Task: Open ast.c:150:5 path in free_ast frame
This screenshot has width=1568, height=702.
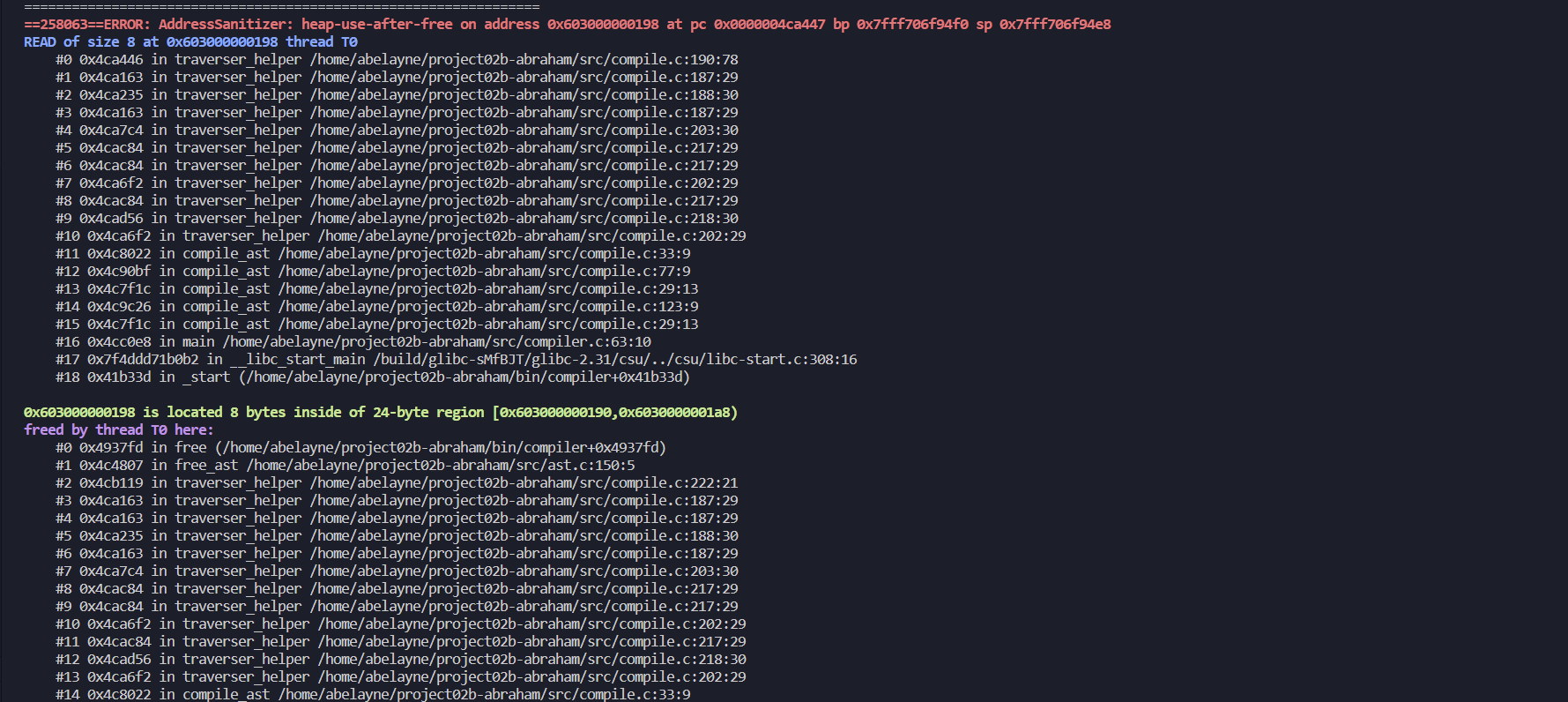Action: pos(440,466)
